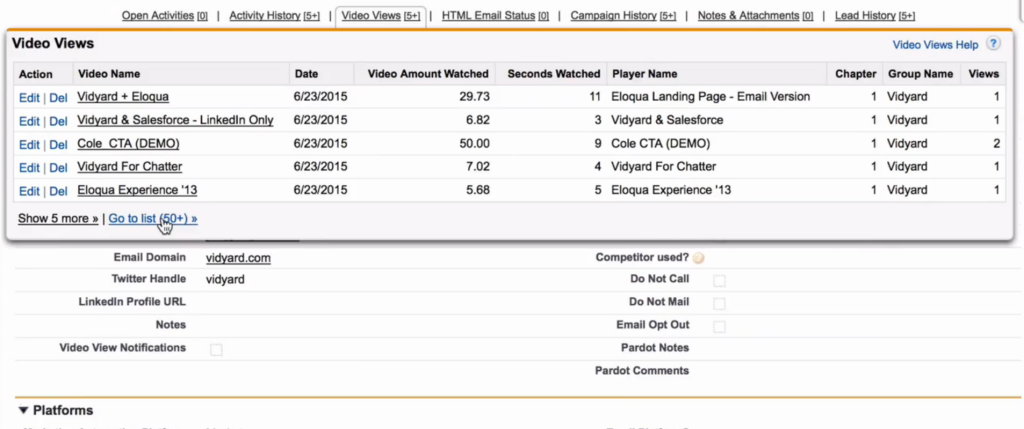Viewport: 1024px width, 429px height.
Task: Click the LinkedIn Profile URL field label
Action: coord(132,302)
